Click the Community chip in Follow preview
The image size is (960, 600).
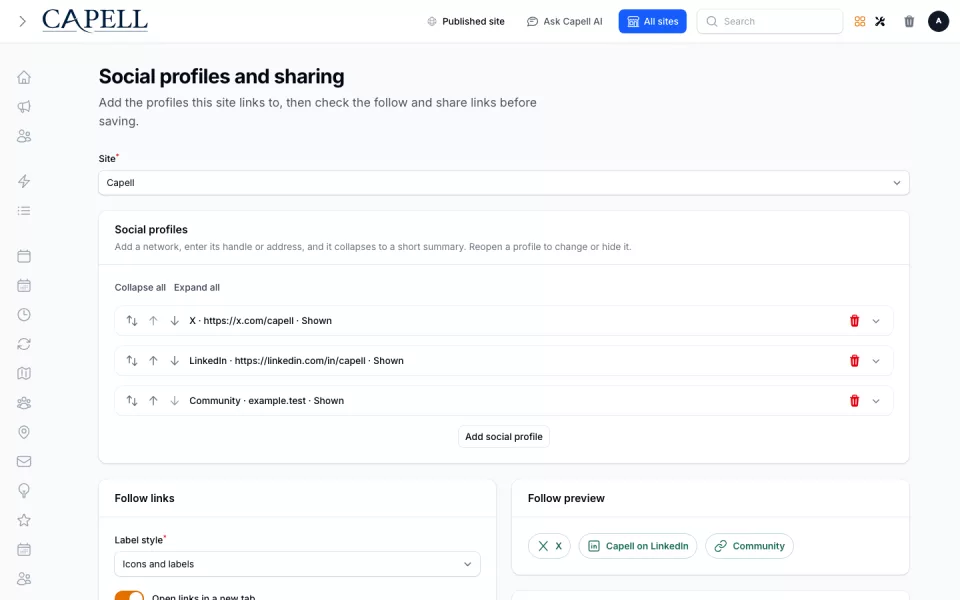click(749, 546)
